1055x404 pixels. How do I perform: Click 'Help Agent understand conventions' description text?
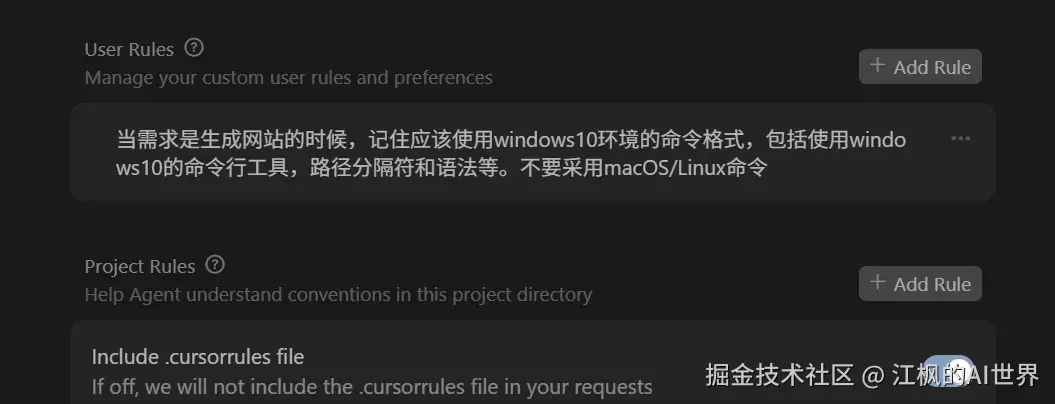[338, 295]
